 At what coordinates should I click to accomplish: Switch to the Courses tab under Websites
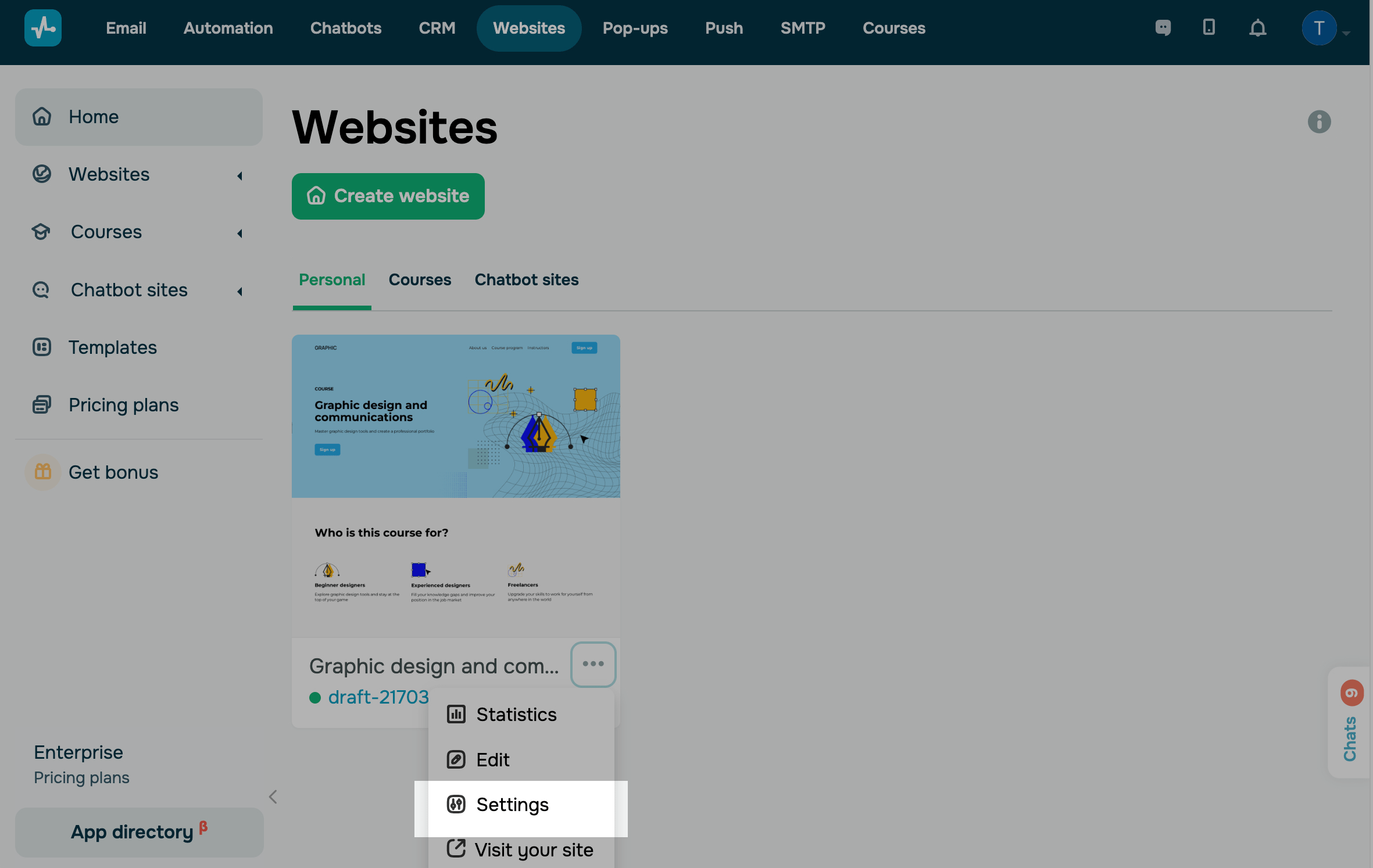pos(420,280)
